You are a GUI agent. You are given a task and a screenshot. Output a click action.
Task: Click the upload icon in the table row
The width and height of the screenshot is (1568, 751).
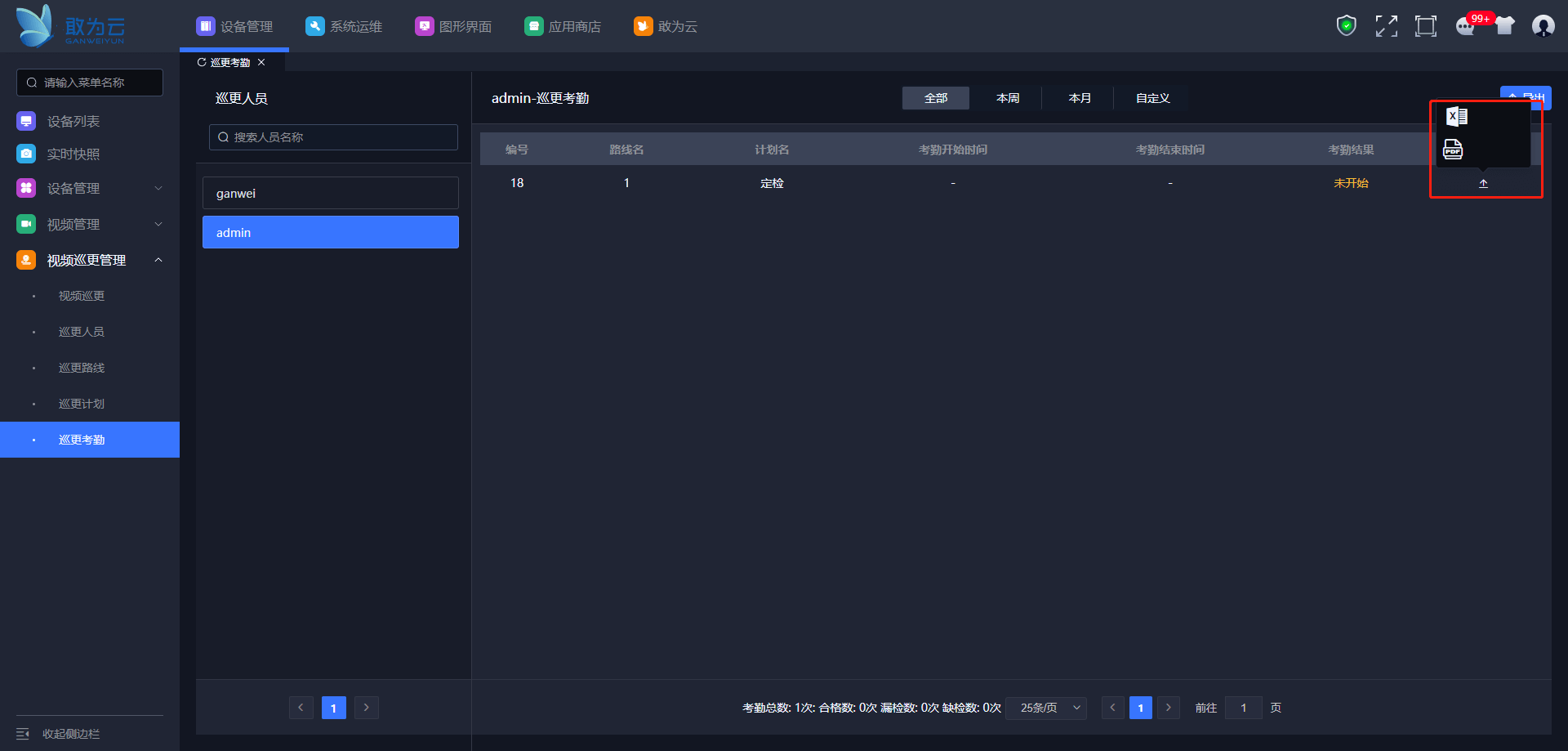[x=1483, y=183]
